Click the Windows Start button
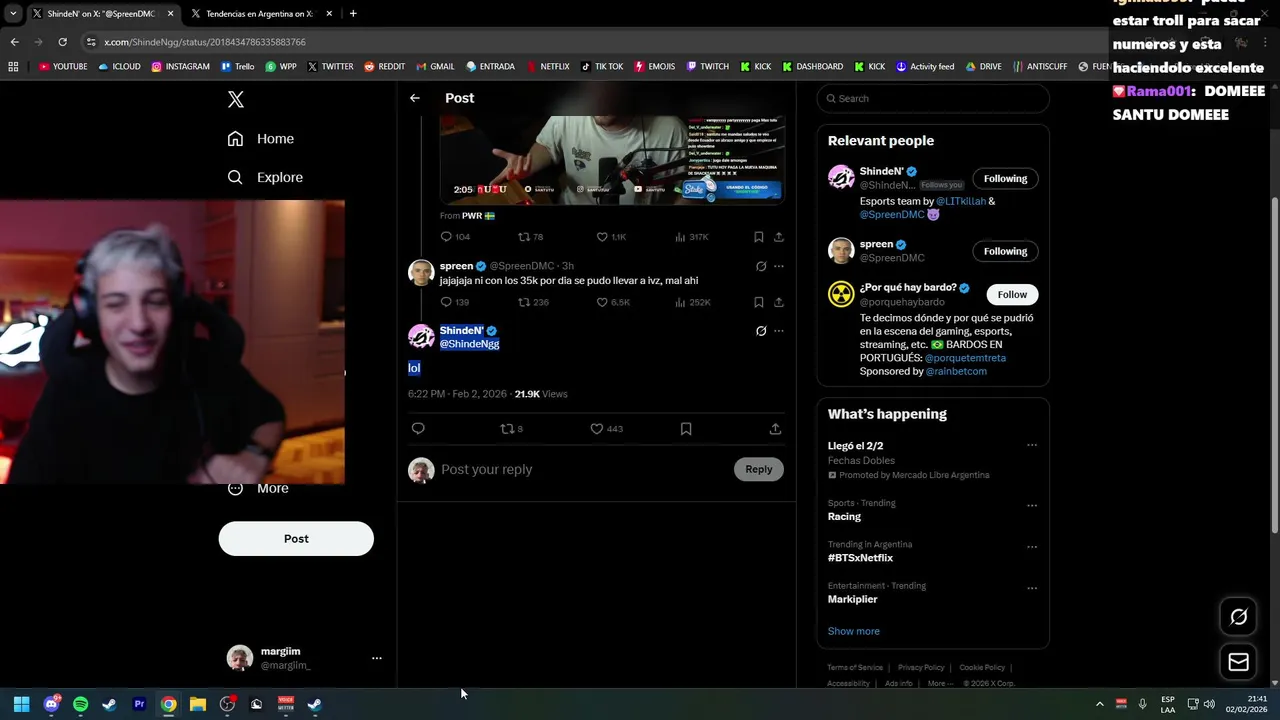1280x720 pixels. 21,704
